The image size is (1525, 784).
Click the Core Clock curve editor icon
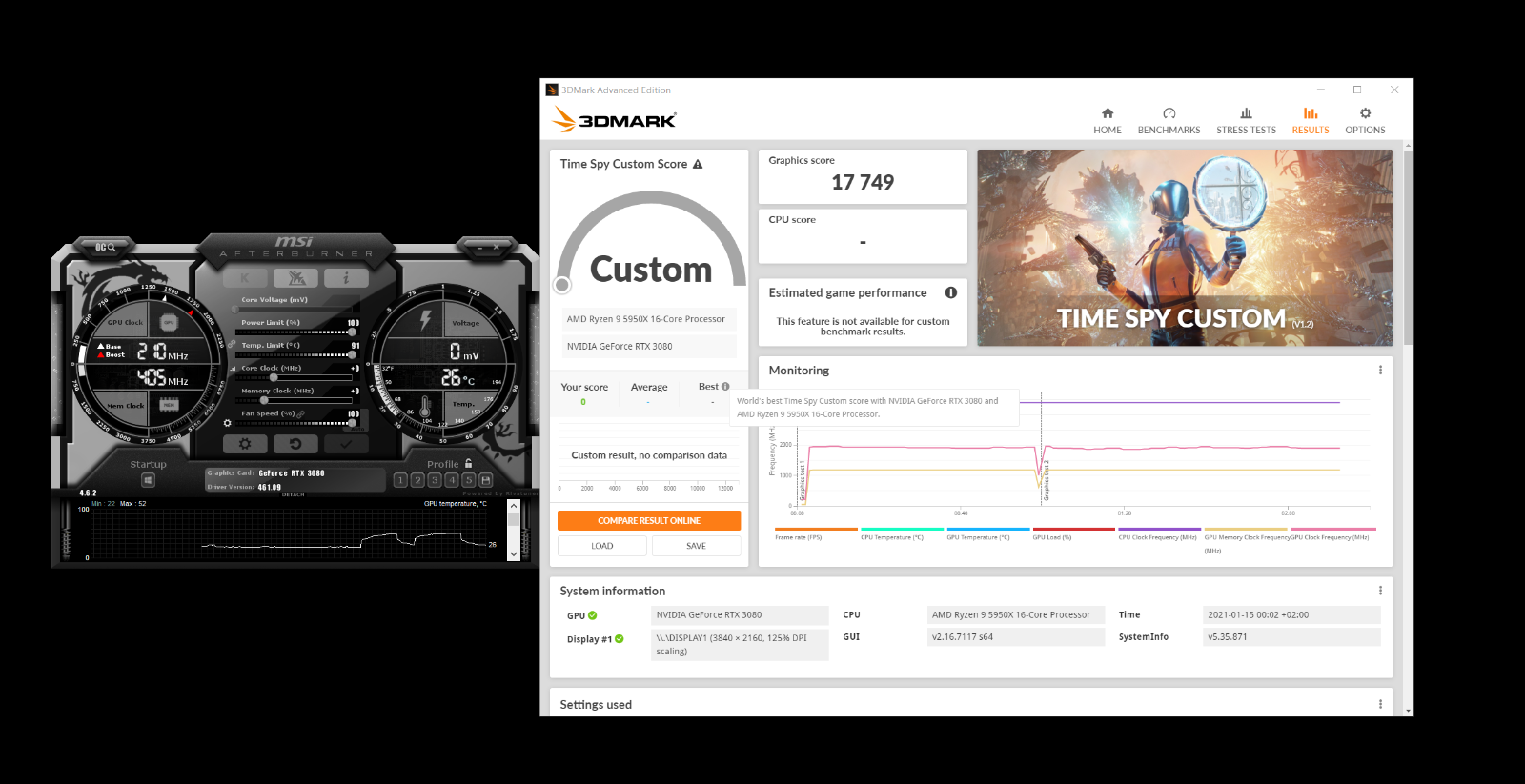click(234, 368)
